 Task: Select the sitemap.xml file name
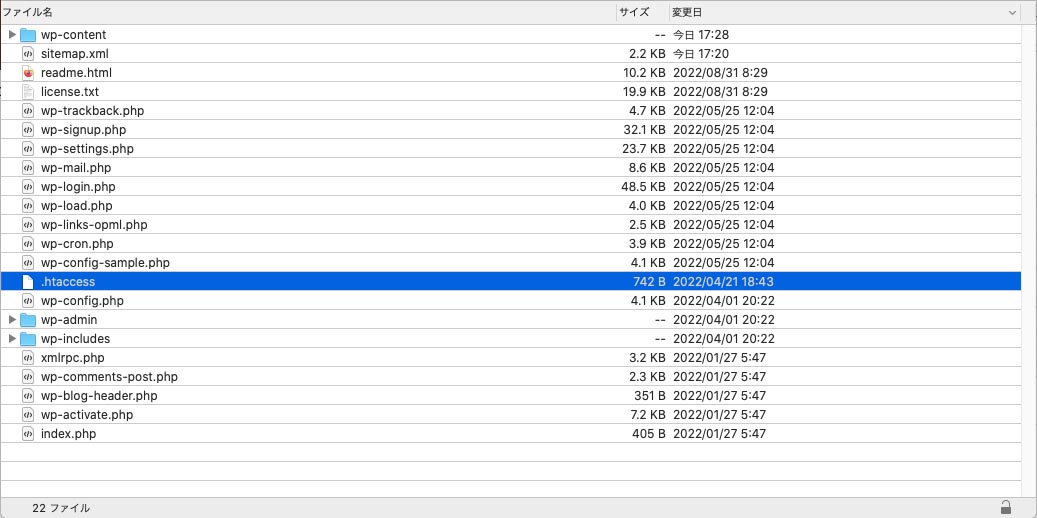75,54
